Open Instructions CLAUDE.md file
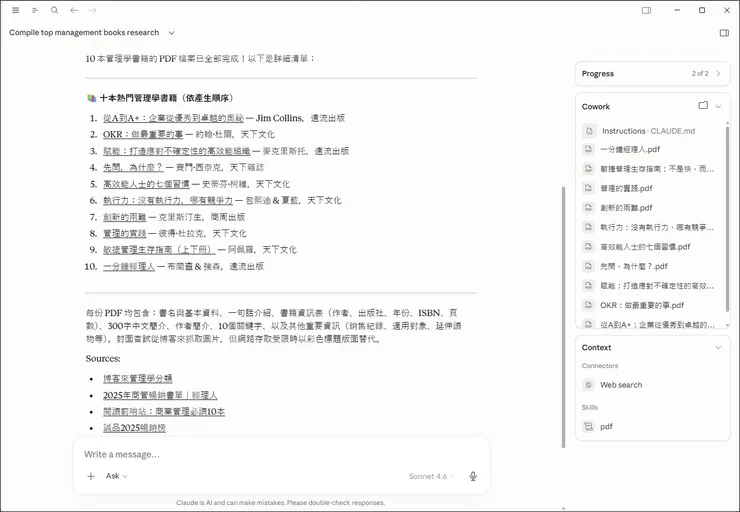 (x=648, y=131)
